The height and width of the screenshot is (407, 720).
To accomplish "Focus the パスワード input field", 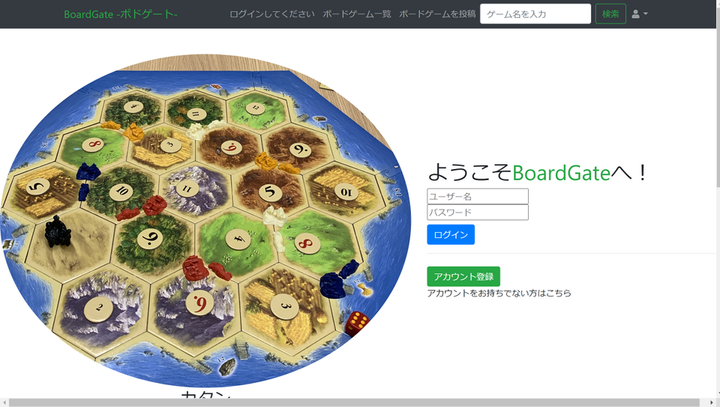I will tap(478, 212).
